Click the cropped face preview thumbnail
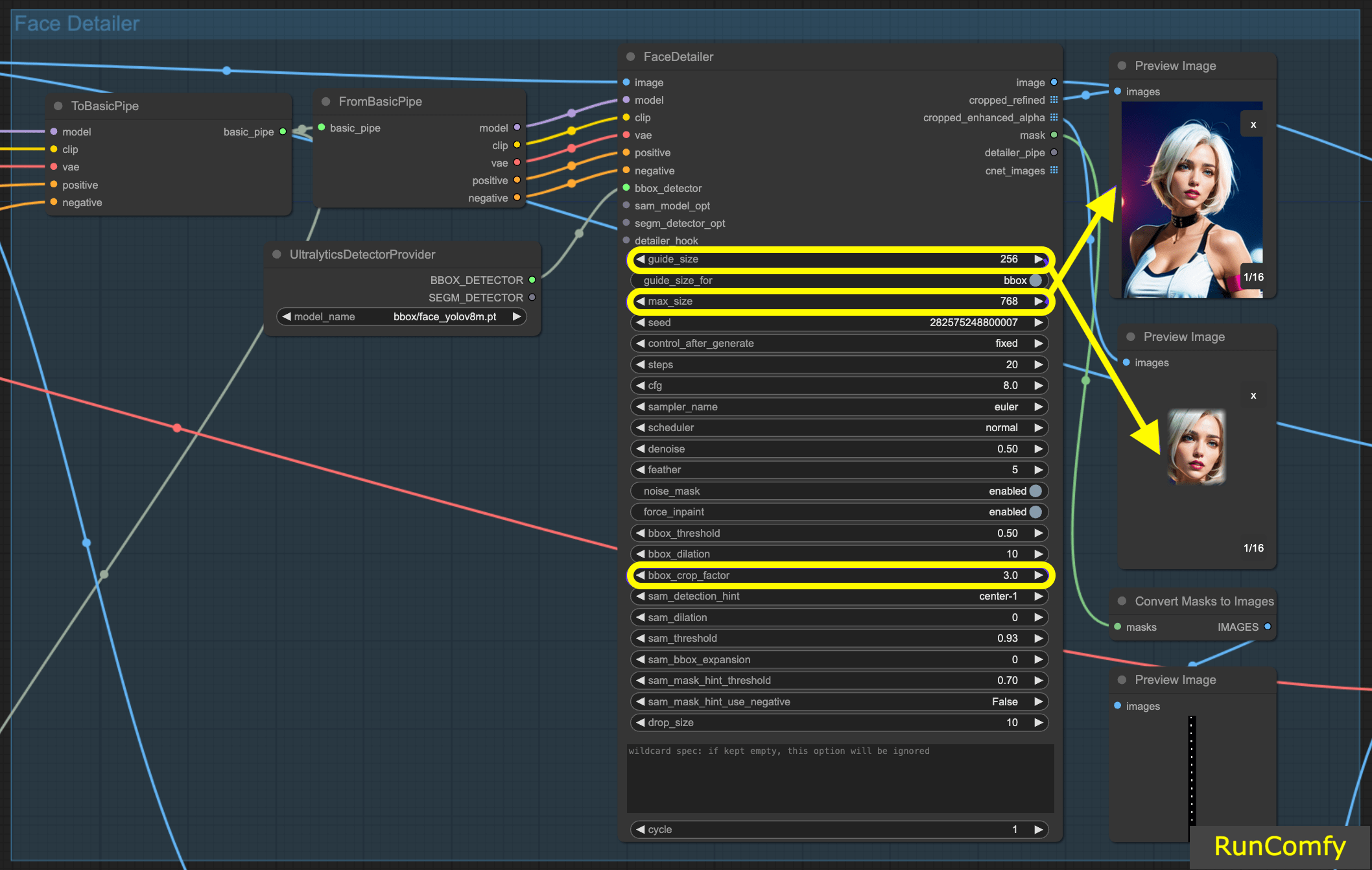 pos(1196,447)
